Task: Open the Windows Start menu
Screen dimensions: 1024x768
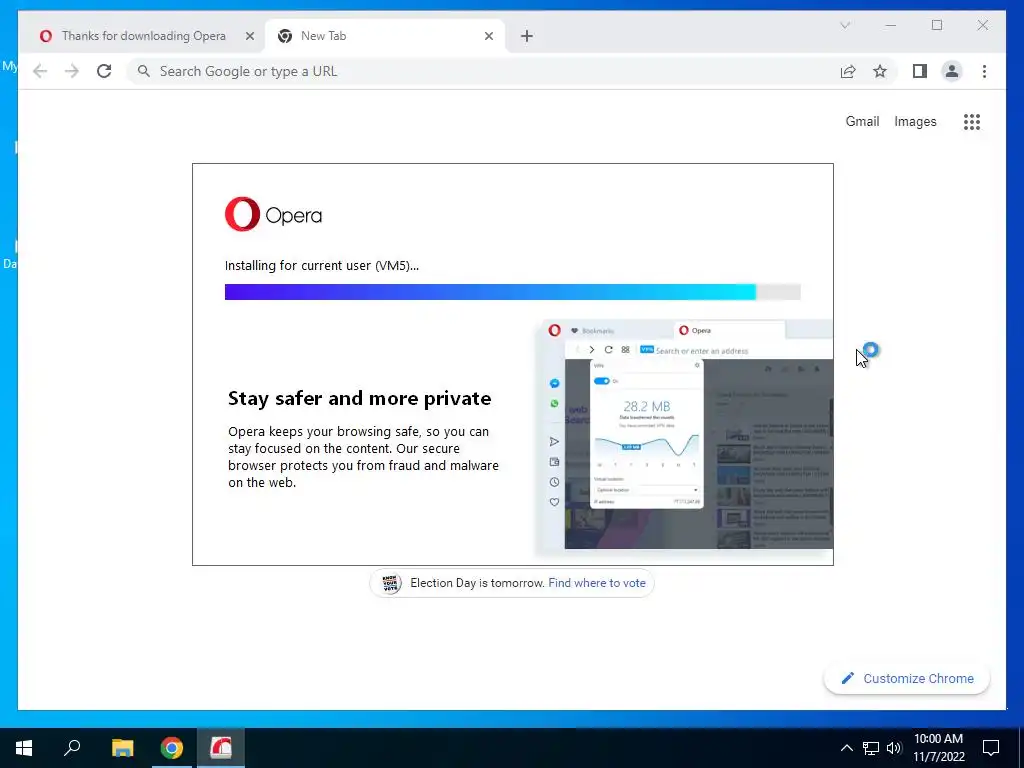Action: point(24,748)
